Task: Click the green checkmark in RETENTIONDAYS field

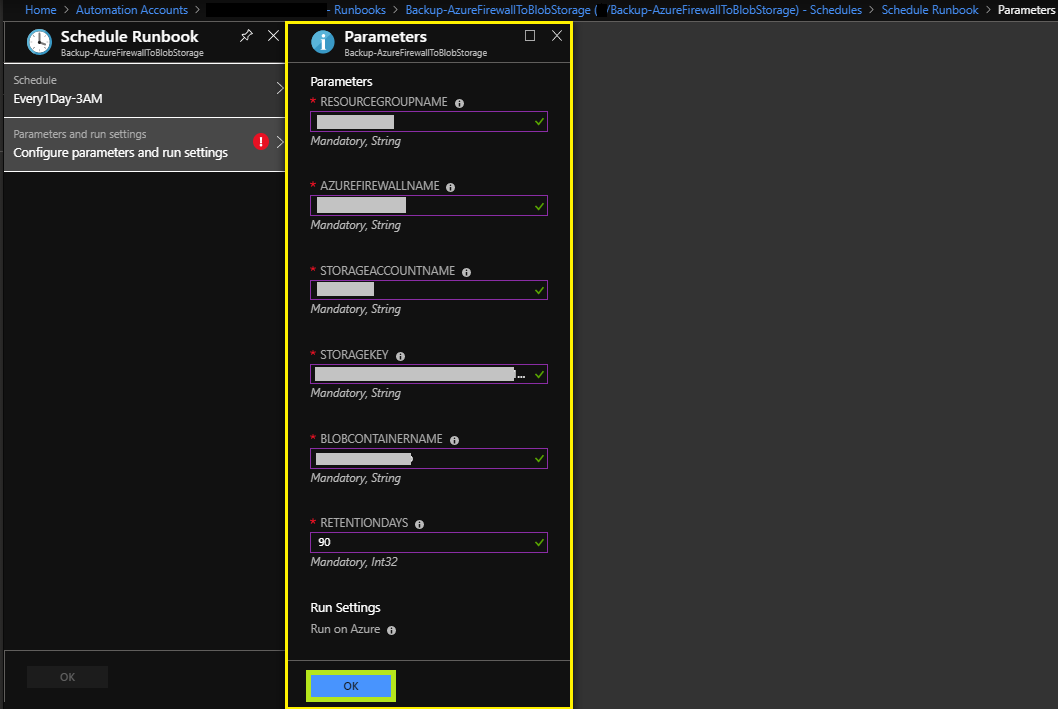Action: click(x=539, y=542)
